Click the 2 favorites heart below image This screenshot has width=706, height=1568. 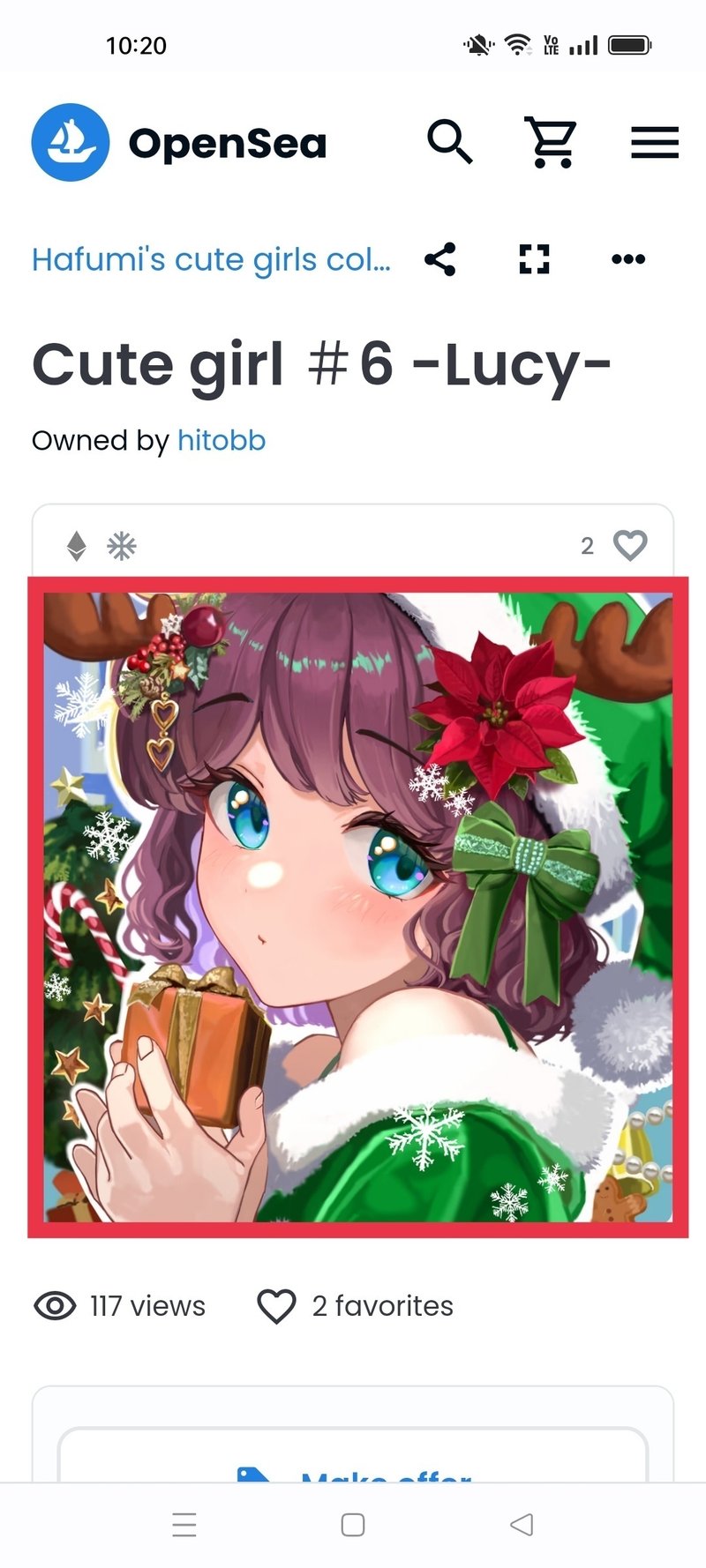(x=276, y=1306)
